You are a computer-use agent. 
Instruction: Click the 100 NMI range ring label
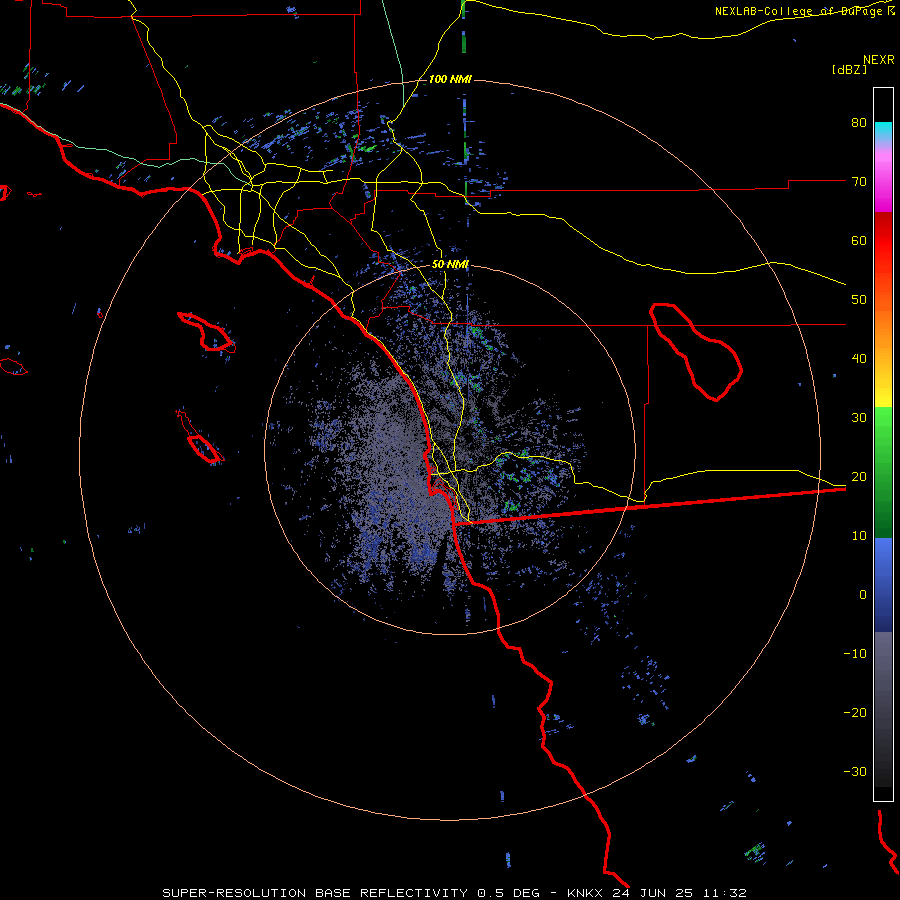coord(450,79)
